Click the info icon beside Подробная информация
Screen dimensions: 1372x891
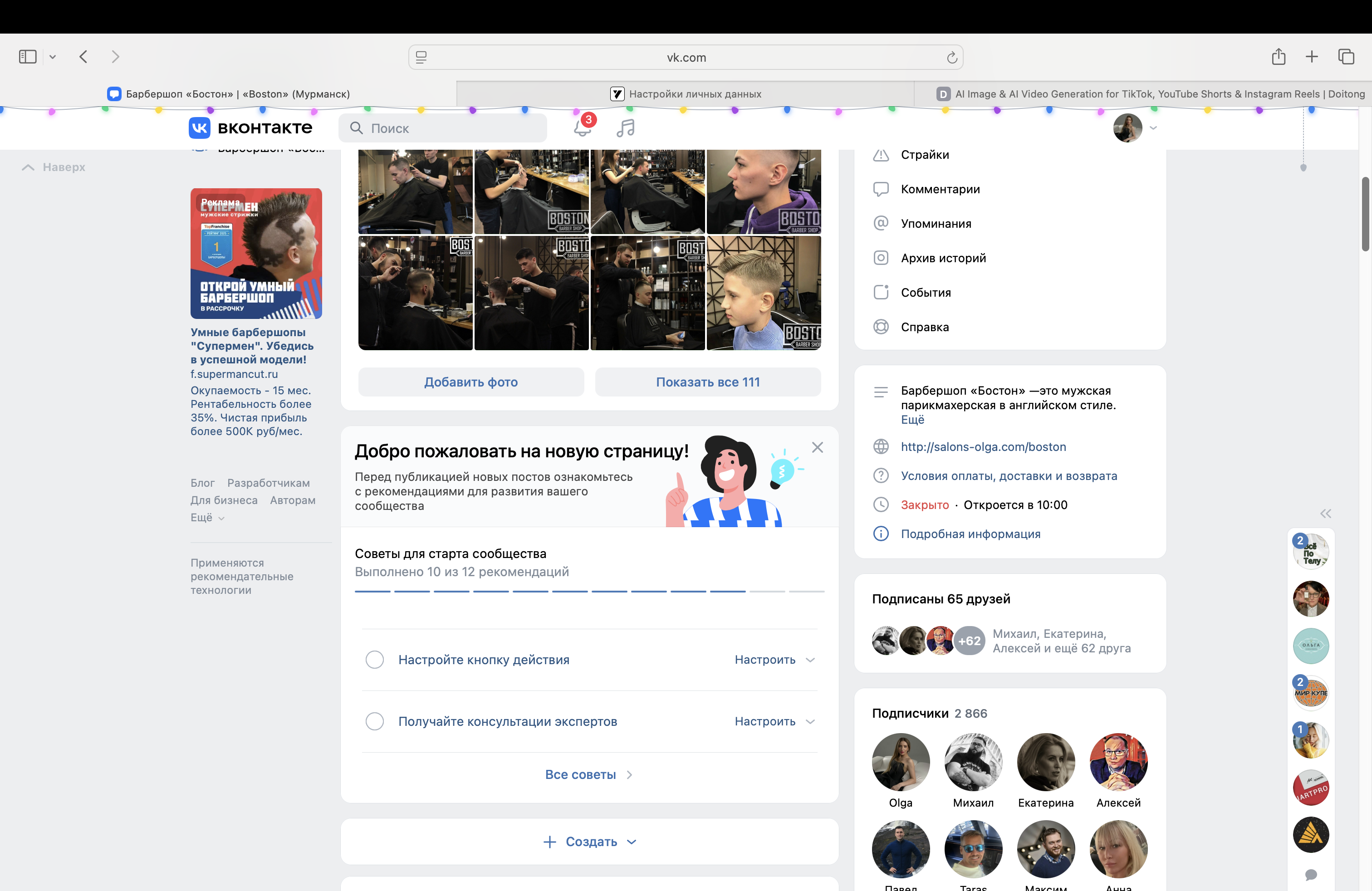pyautogui.click(x=881, y=534)
